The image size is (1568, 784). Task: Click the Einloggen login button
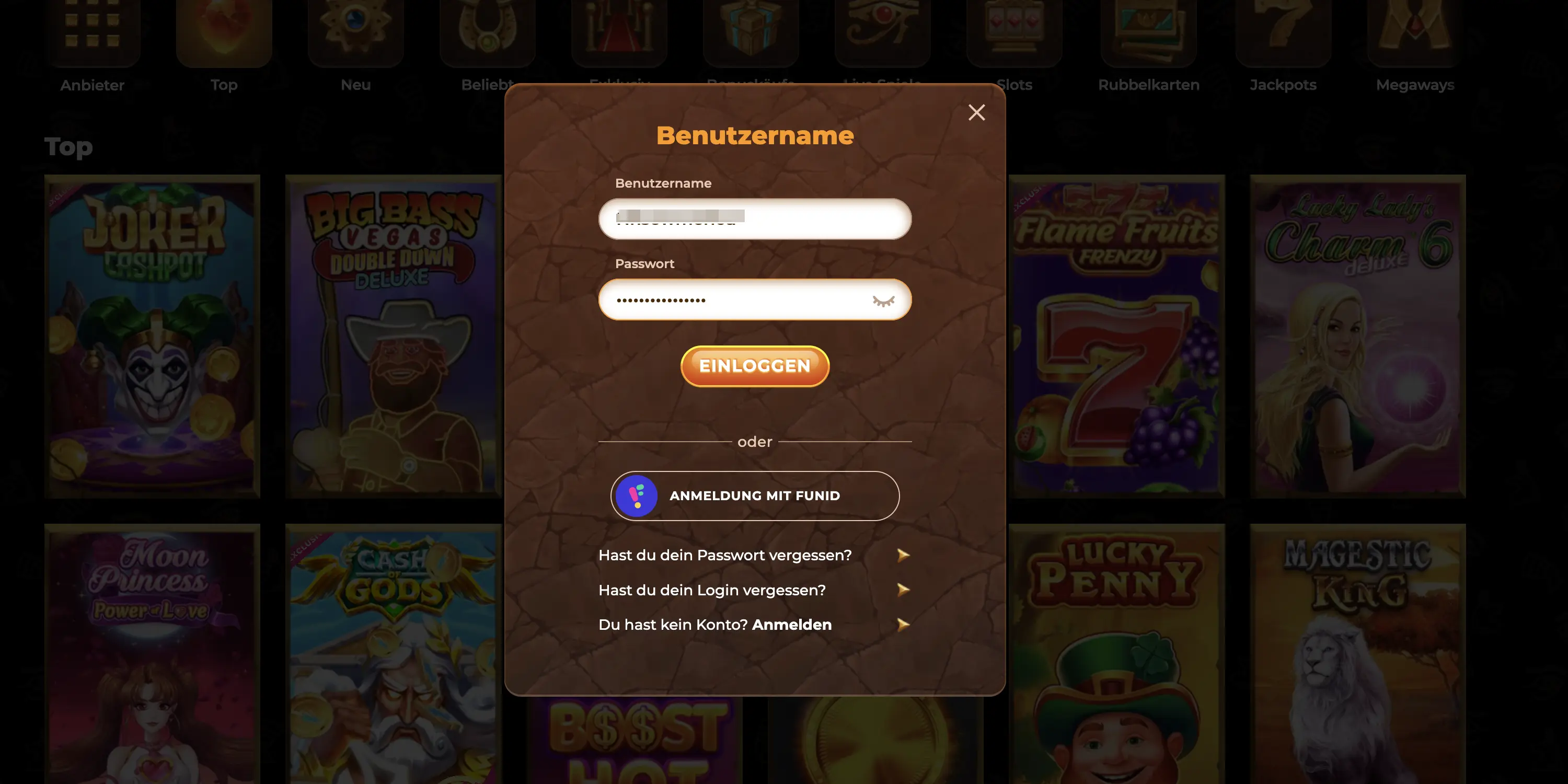coord(755,365)
